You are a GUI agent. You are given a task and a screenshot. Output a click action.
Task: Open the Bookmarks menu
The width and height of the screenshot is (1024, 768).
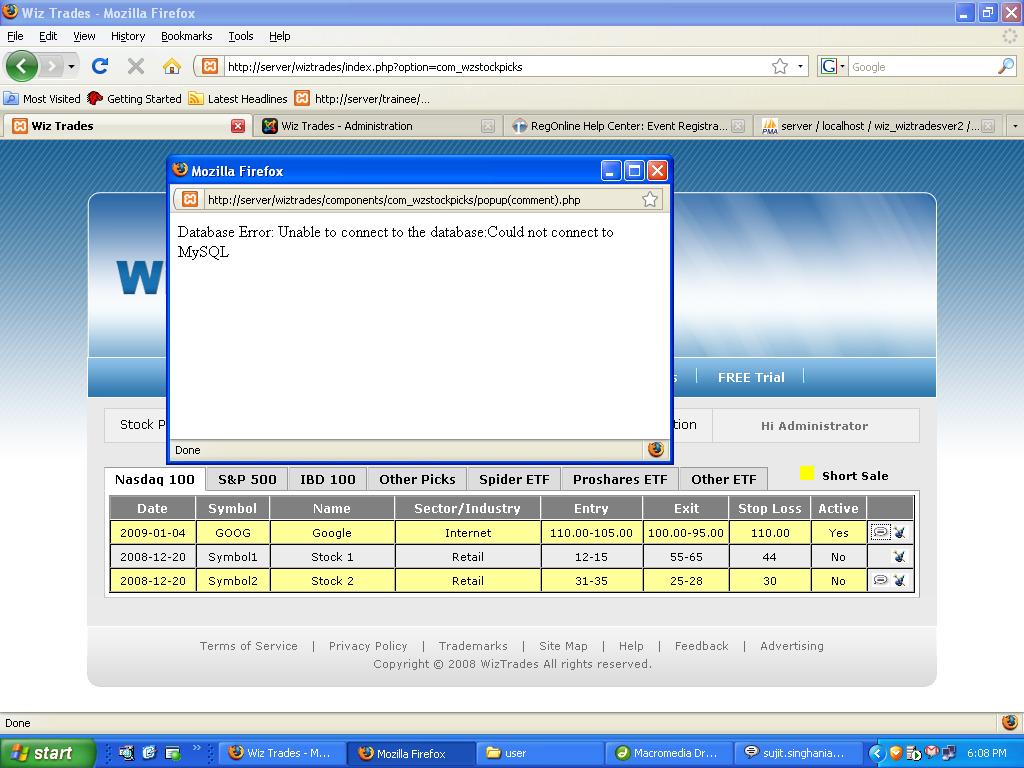point(186,36)
